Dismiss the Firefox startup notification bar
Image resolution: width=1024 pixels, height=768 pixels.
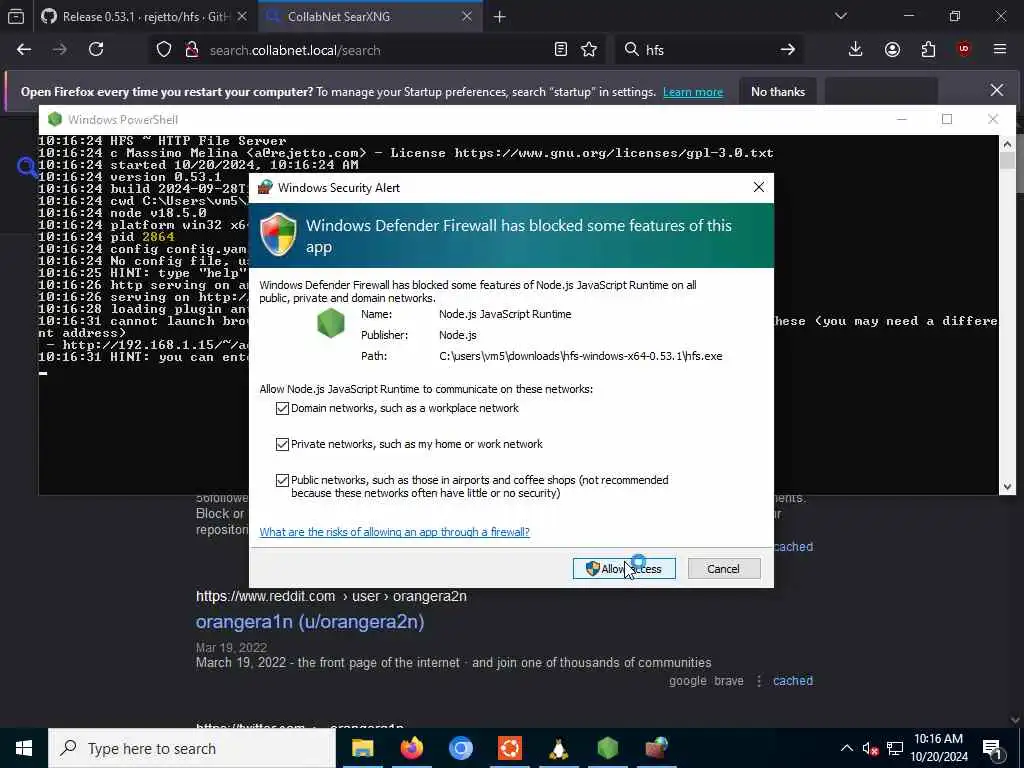(997, 90)
